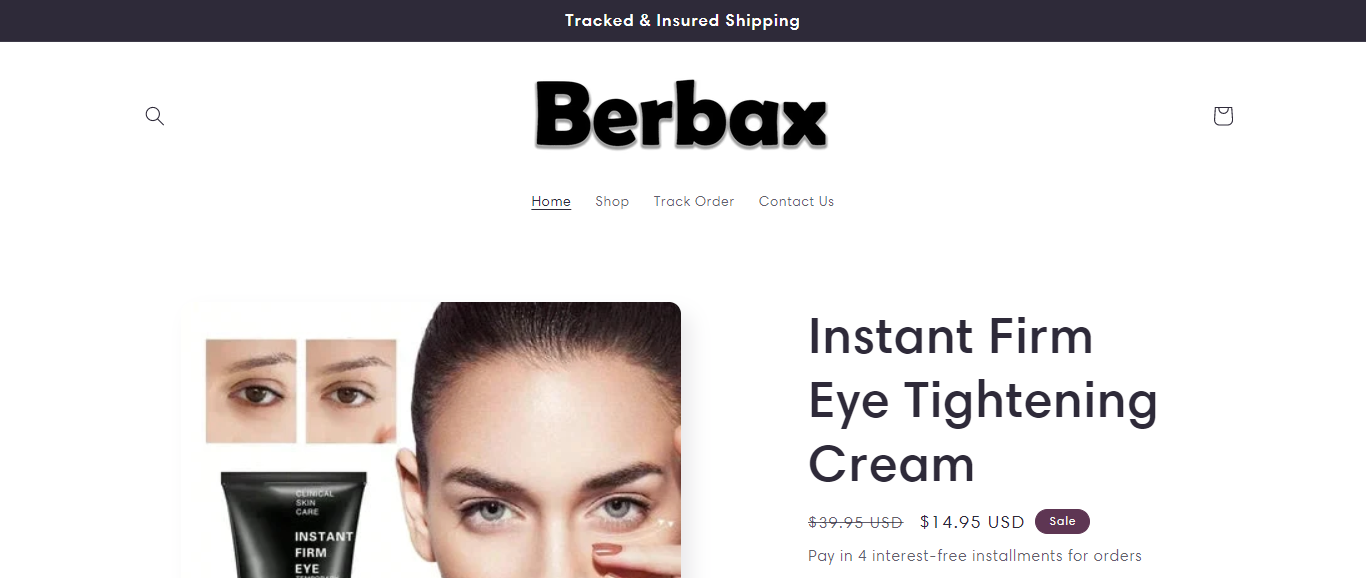Click the crossed-out $39.95 USD price
The width and height of the screenshot is (1366, 578).
(855, 522)
